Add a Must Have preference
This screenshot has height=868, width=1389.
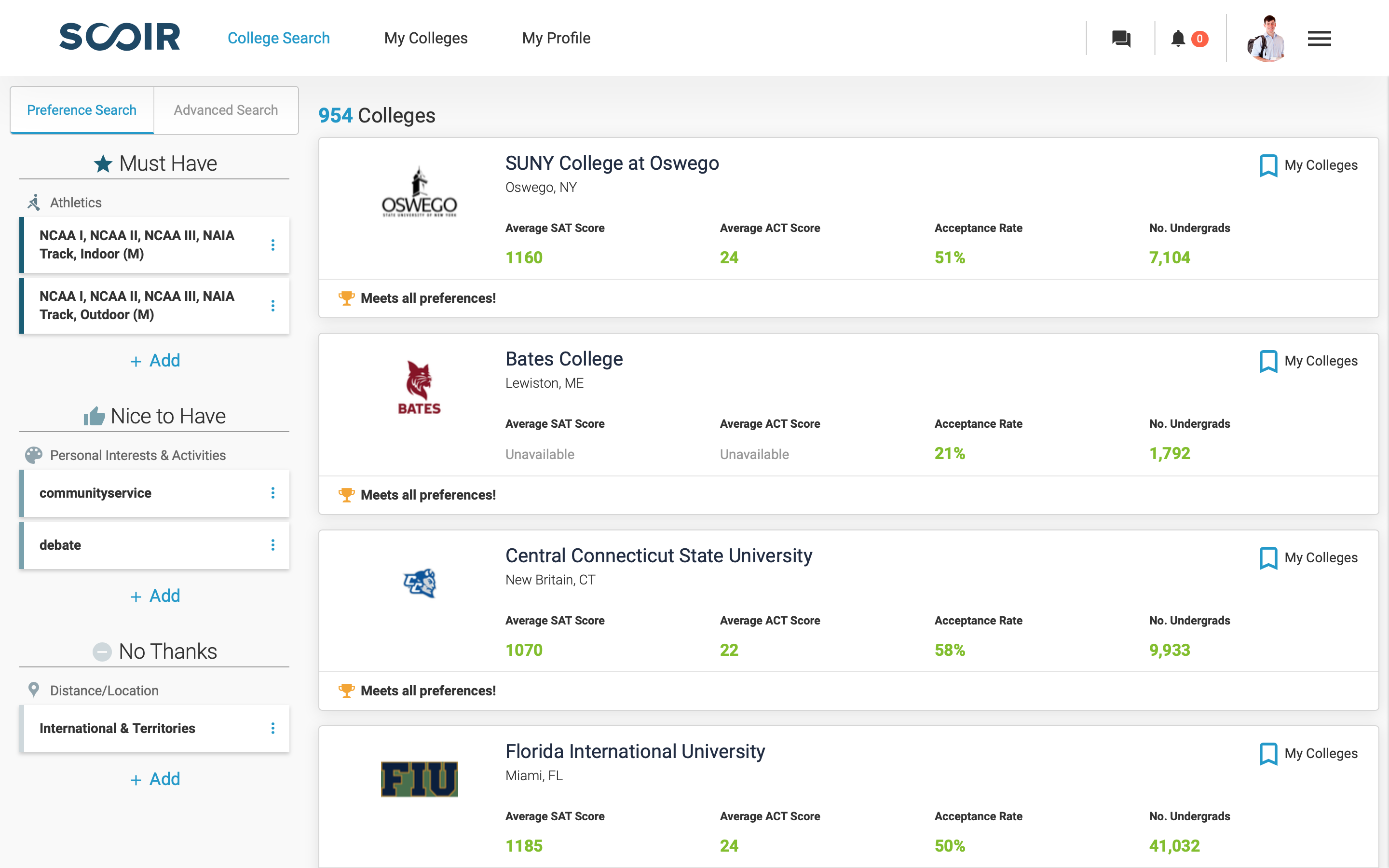point(155,361)
